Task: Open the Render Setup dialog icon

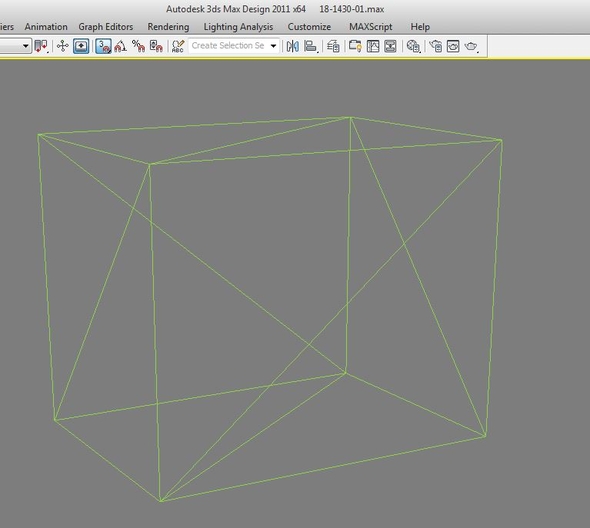Action: pos(435,46)
